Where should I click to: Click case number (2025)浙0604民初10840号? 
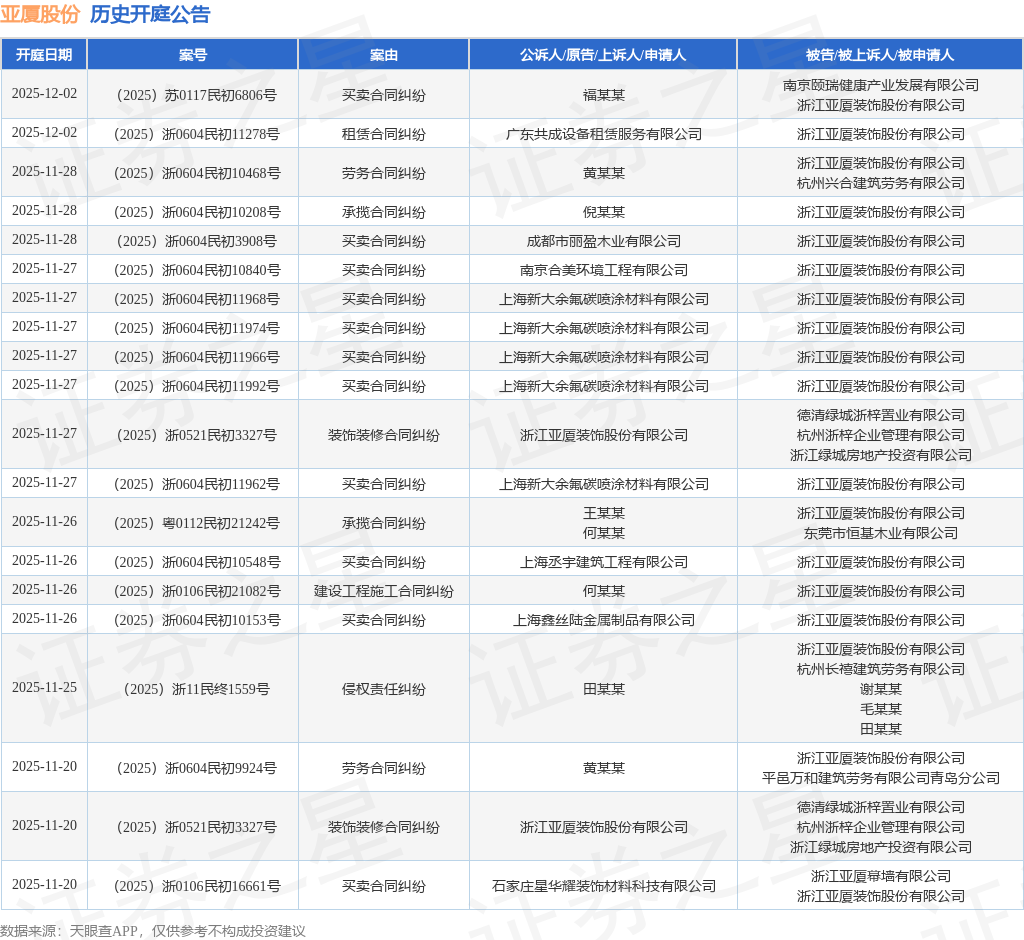tap(197, 270)
